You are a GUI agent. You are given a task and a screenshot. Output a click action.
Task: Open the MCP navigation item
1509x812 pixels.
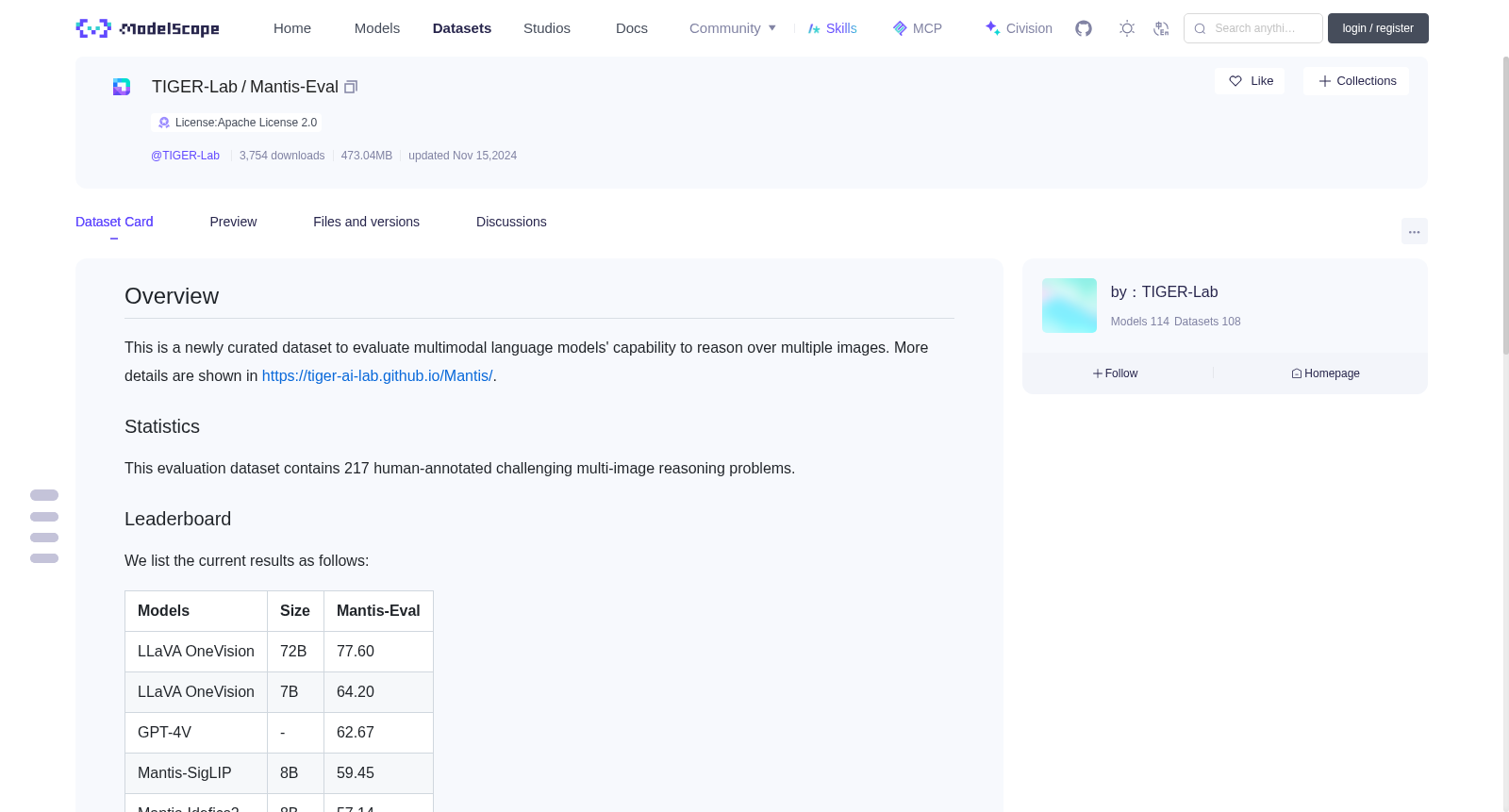point(918,28)
